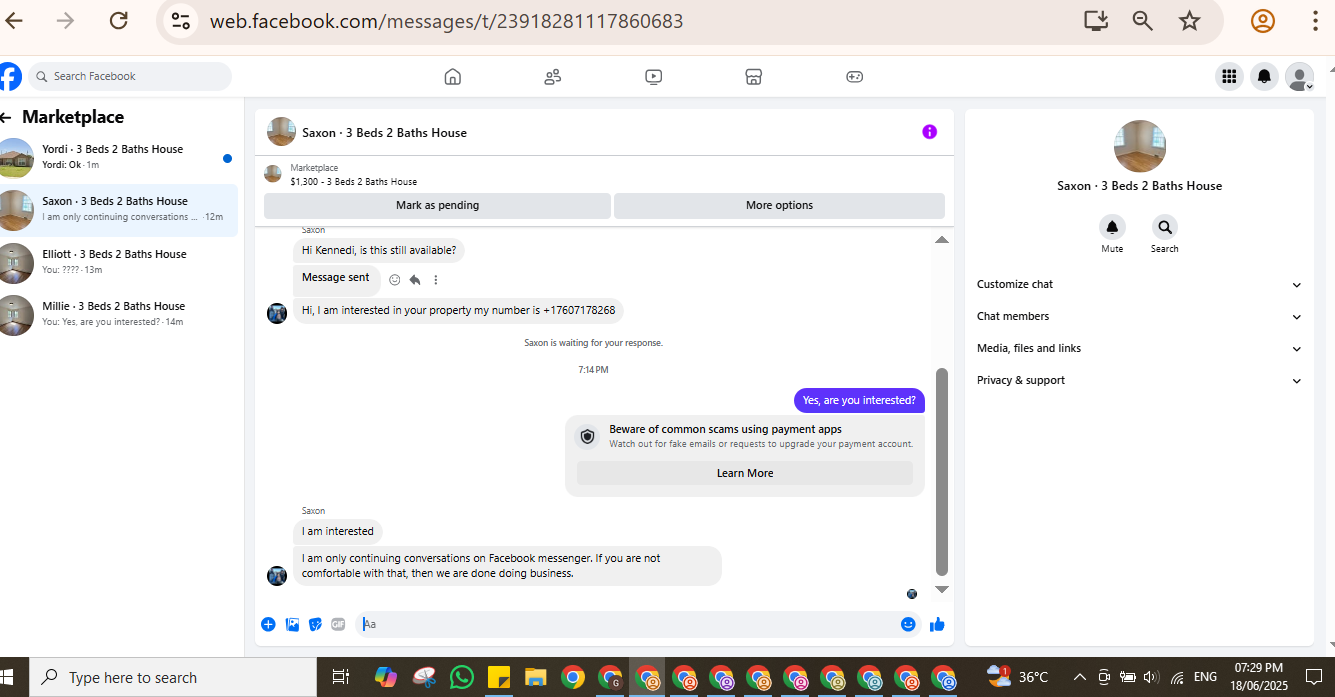Screen dimensions: 1335x697
Task: Open the Friends icon in top navigation
Action: (552, 77)
